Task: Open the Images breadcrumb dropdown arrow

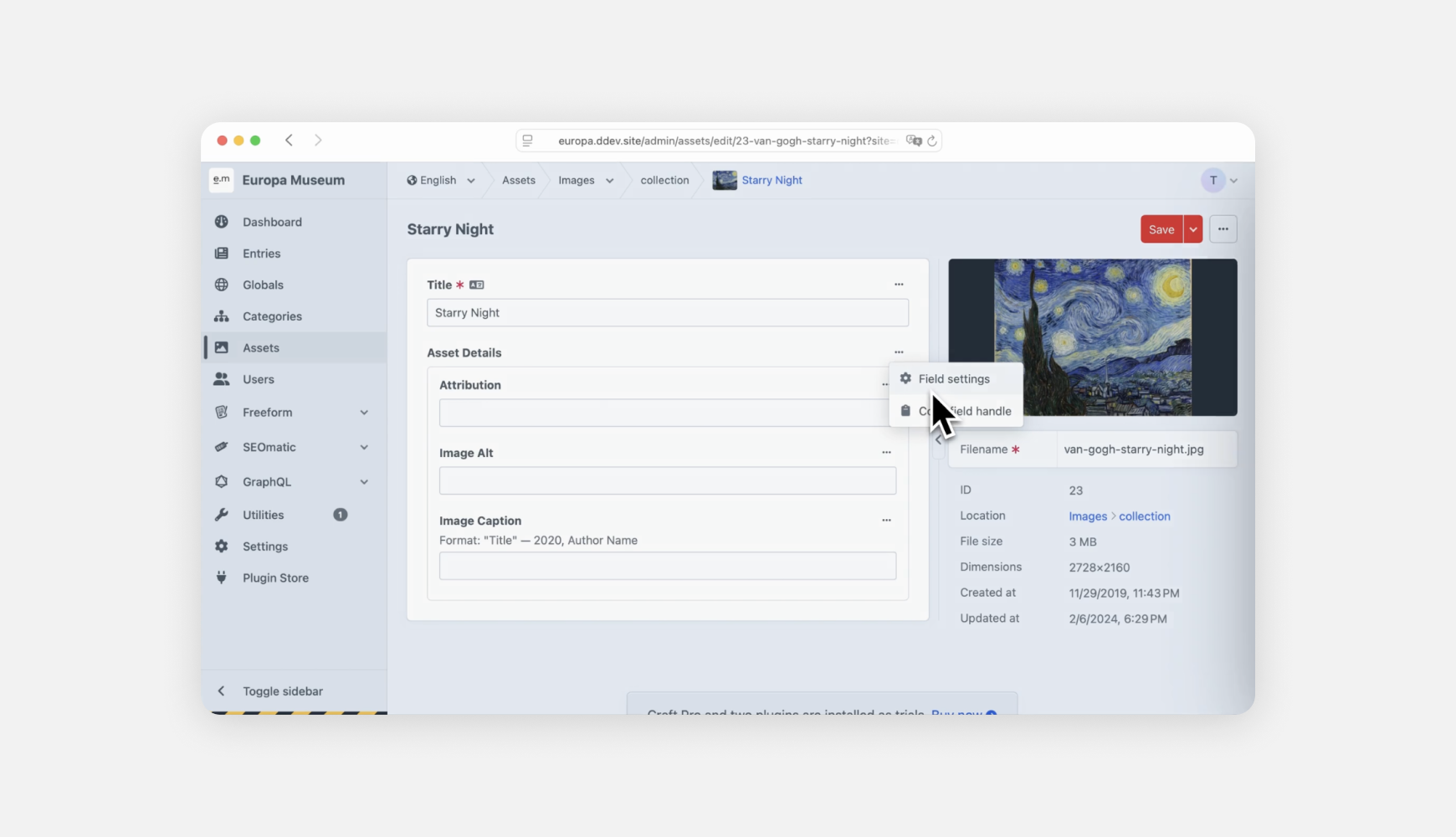Action: coord(610,181)
